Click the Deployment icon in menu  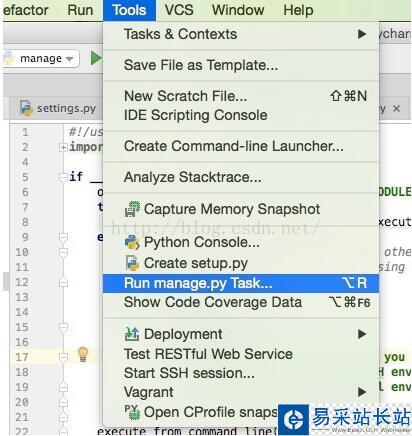click(132, 334)
